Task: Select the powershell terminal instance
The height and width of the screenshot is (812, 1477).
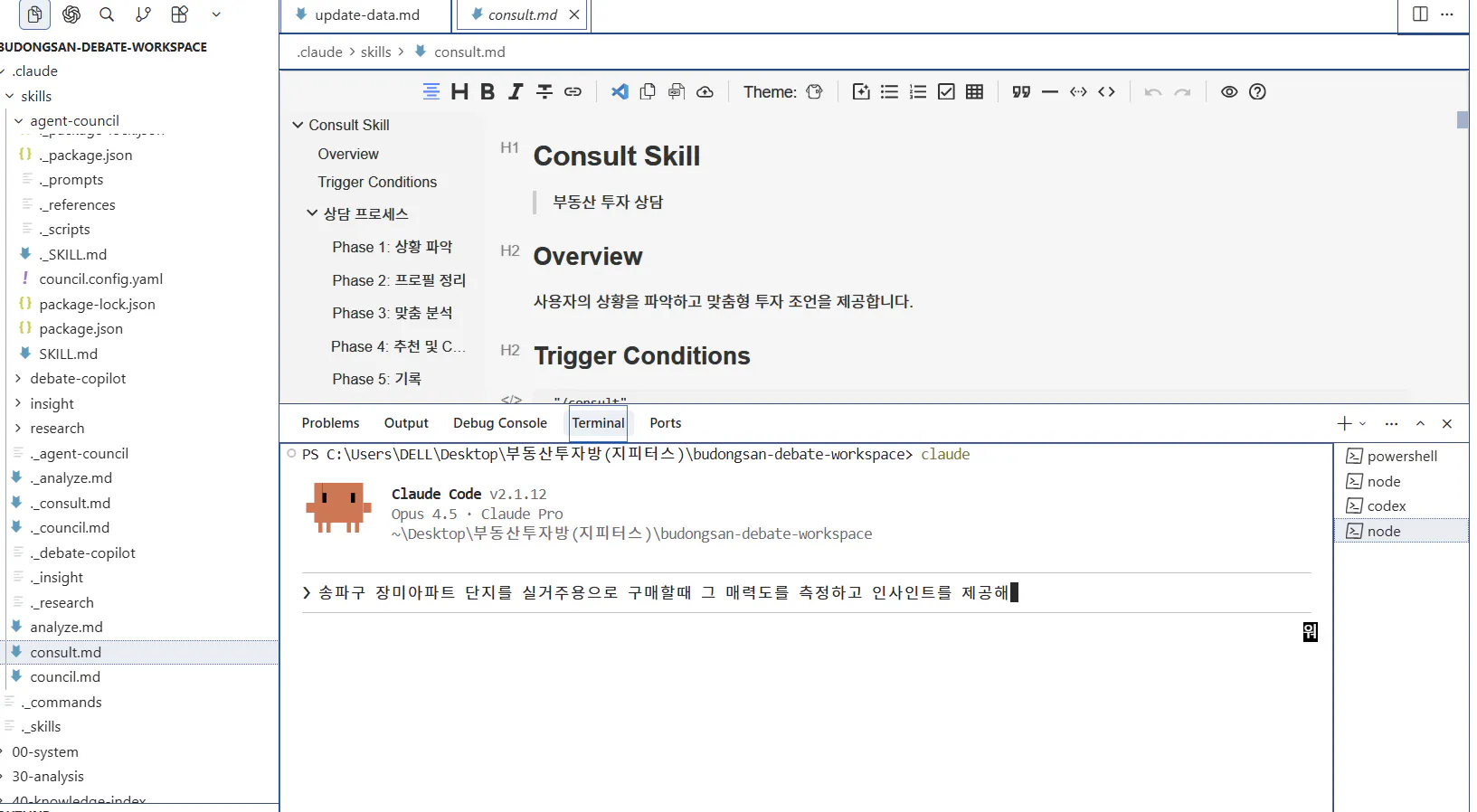Action: [1401, 456]
